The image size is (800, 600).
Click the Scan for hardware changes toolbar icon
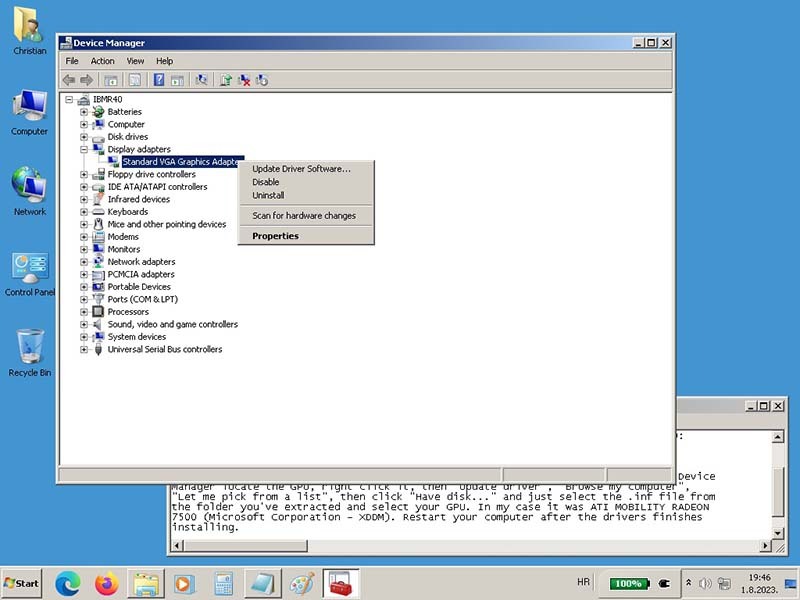202,80
